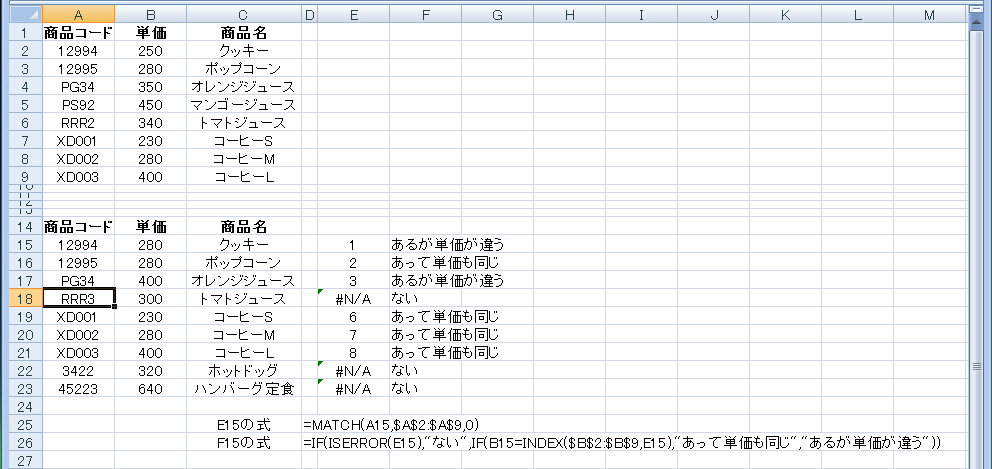992x469 pixels.
Task: Click あるが単価が違う result in row 15
Action: coord(446,244)
